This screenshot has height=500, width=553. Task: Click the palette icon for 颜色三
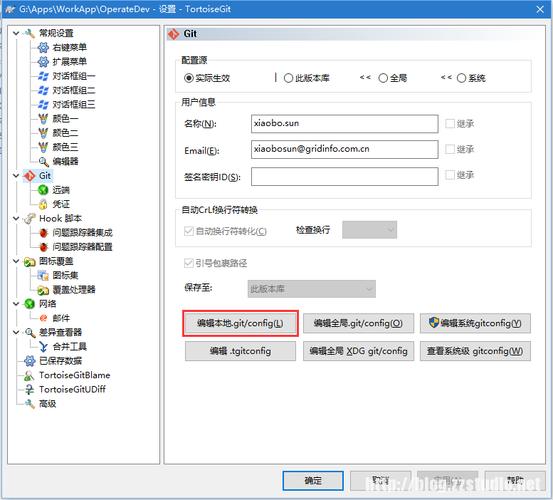coord(43,147)
